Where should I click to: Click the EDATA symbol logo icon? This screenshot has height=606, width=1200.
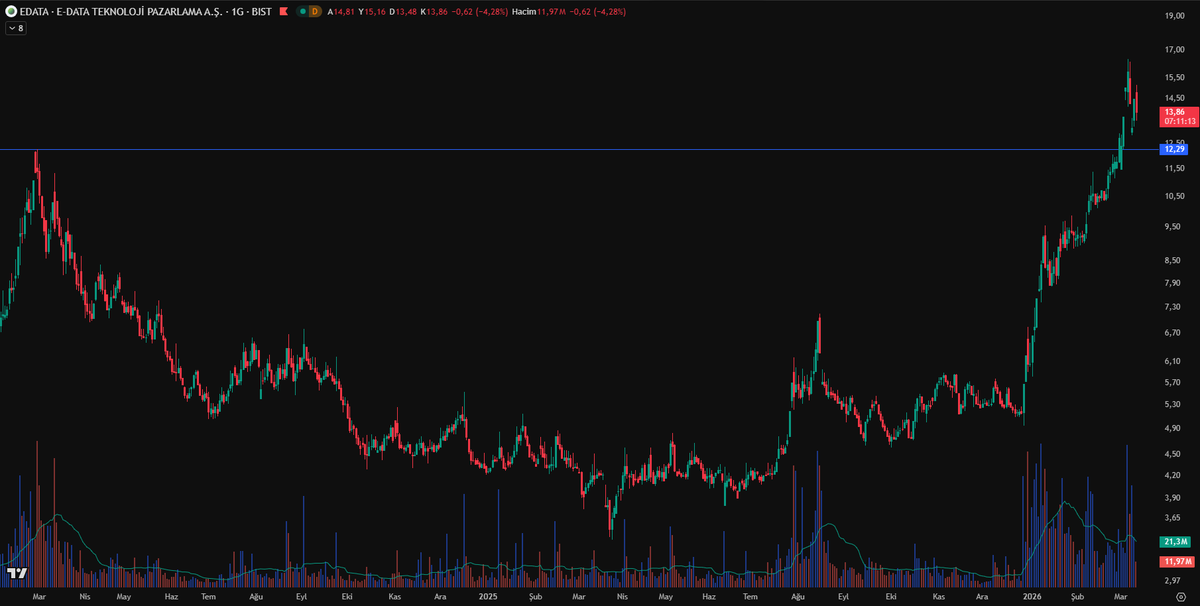[11, 11]
